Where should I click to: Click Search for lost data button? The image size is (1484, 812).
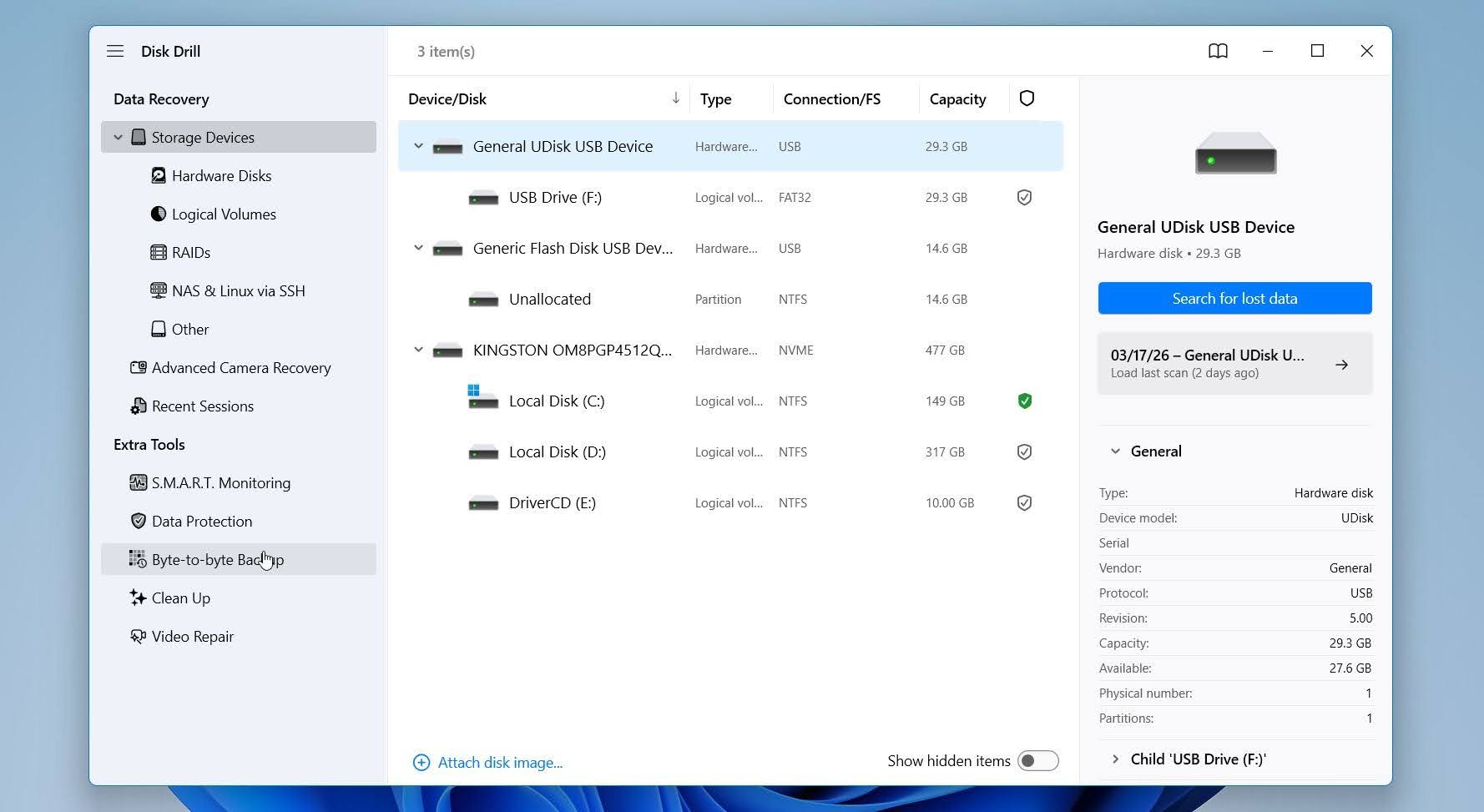1234,298
